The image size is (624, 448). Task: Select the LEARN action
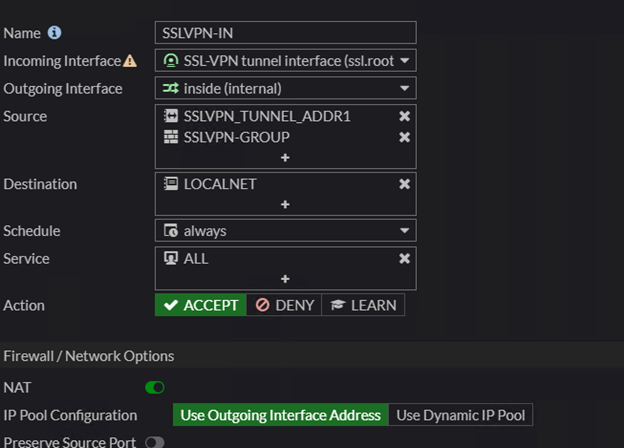(364, 305)
